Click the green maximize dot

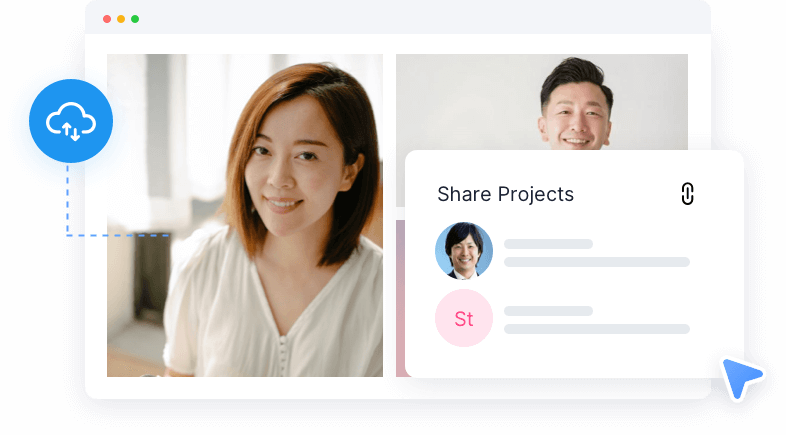coord(135,19)
